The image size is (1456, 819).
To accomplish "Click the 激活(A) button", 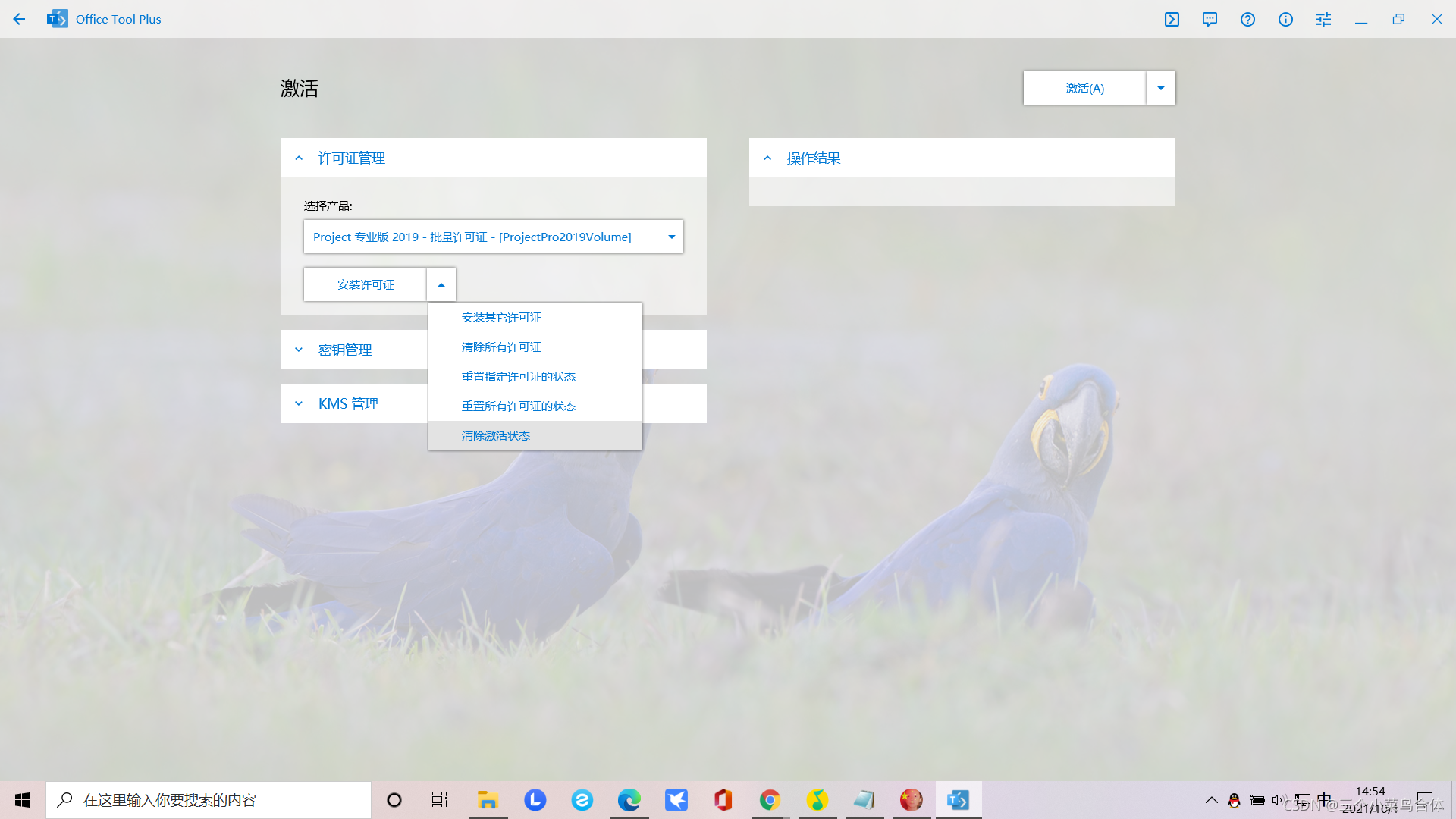I will [x=1084, y=88].
